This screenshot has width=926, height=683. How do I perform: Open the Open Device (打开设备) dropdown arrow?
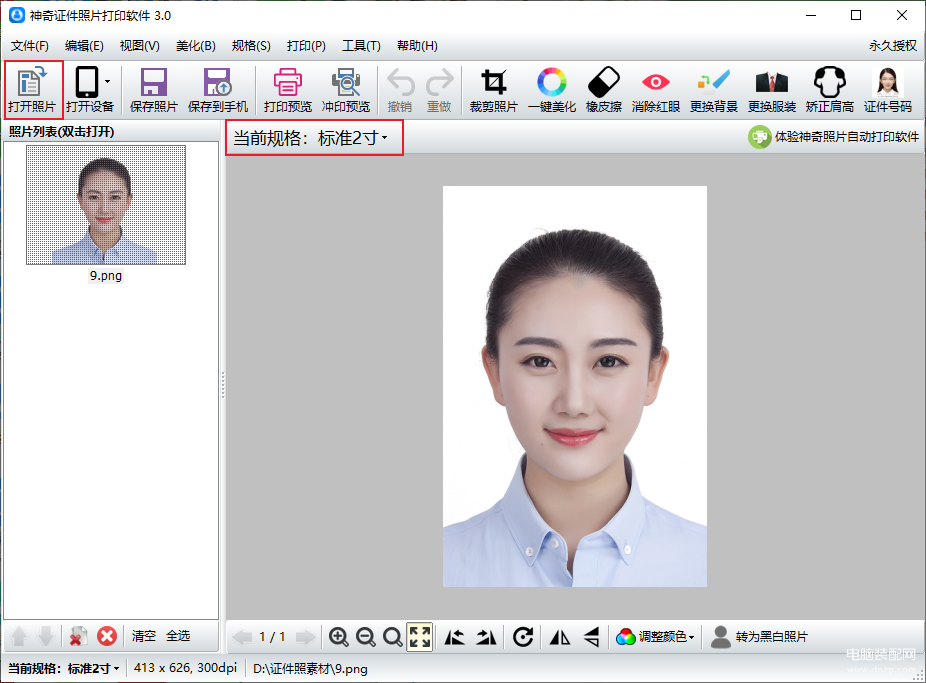pos(107,81)
